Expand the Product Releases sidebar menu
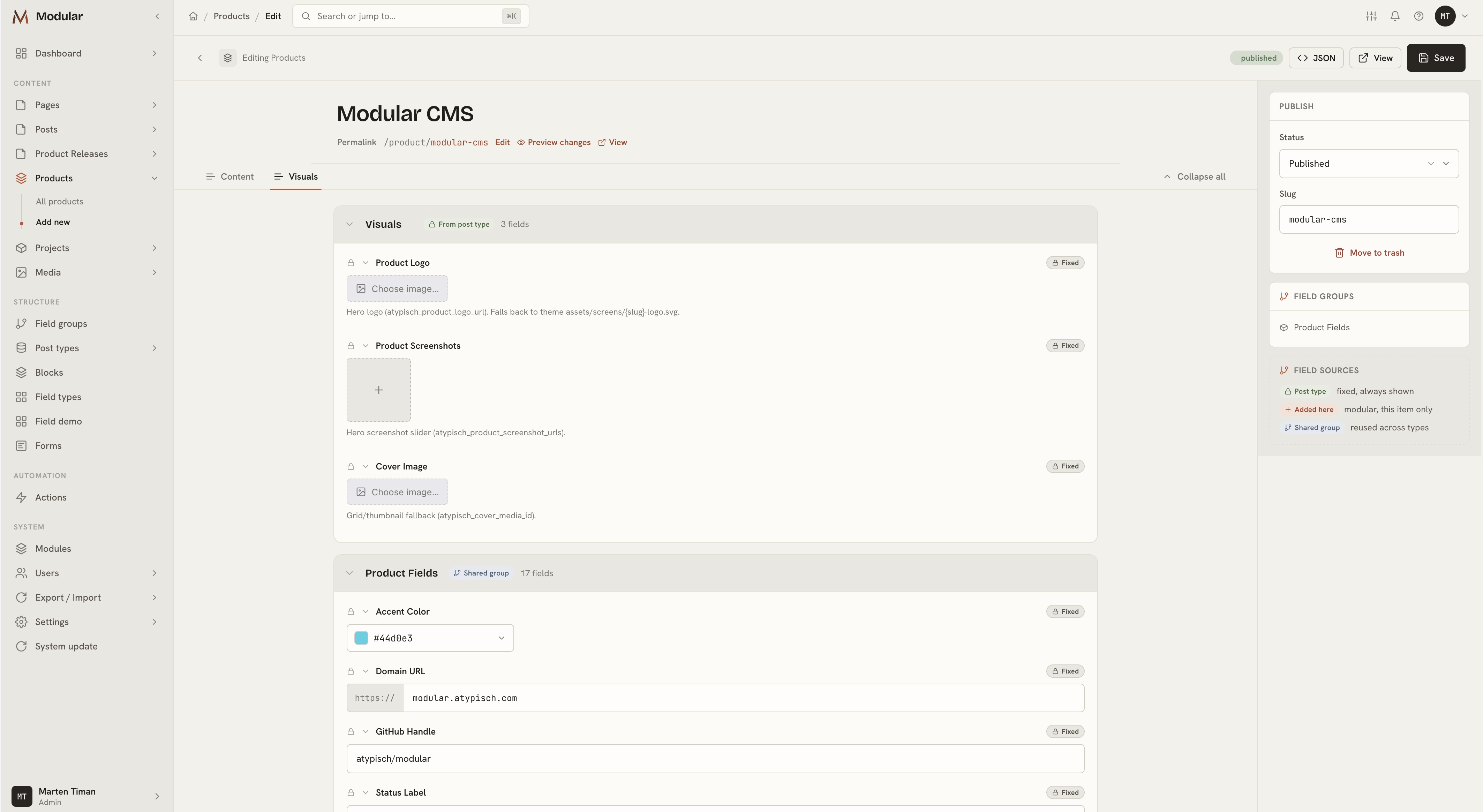The height and width of the screenshot is (812, 1483). [154, 154]
